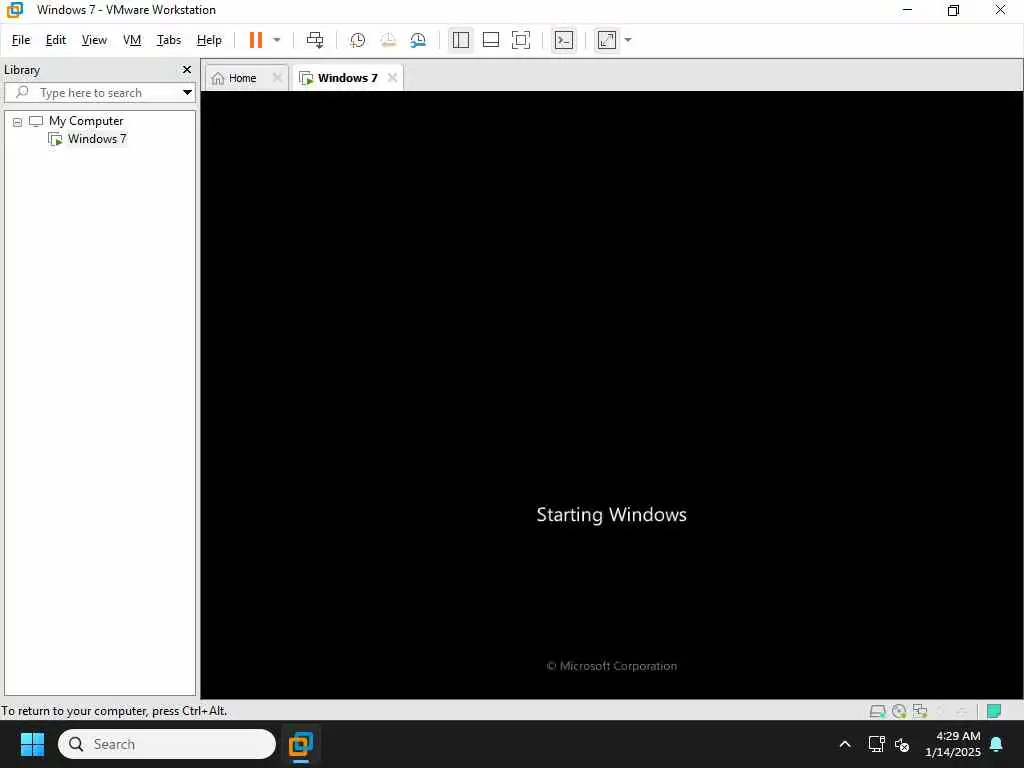Screen dimensions: 1024x768
Task: Open the stretch display options dropdown
Action: 628,40
